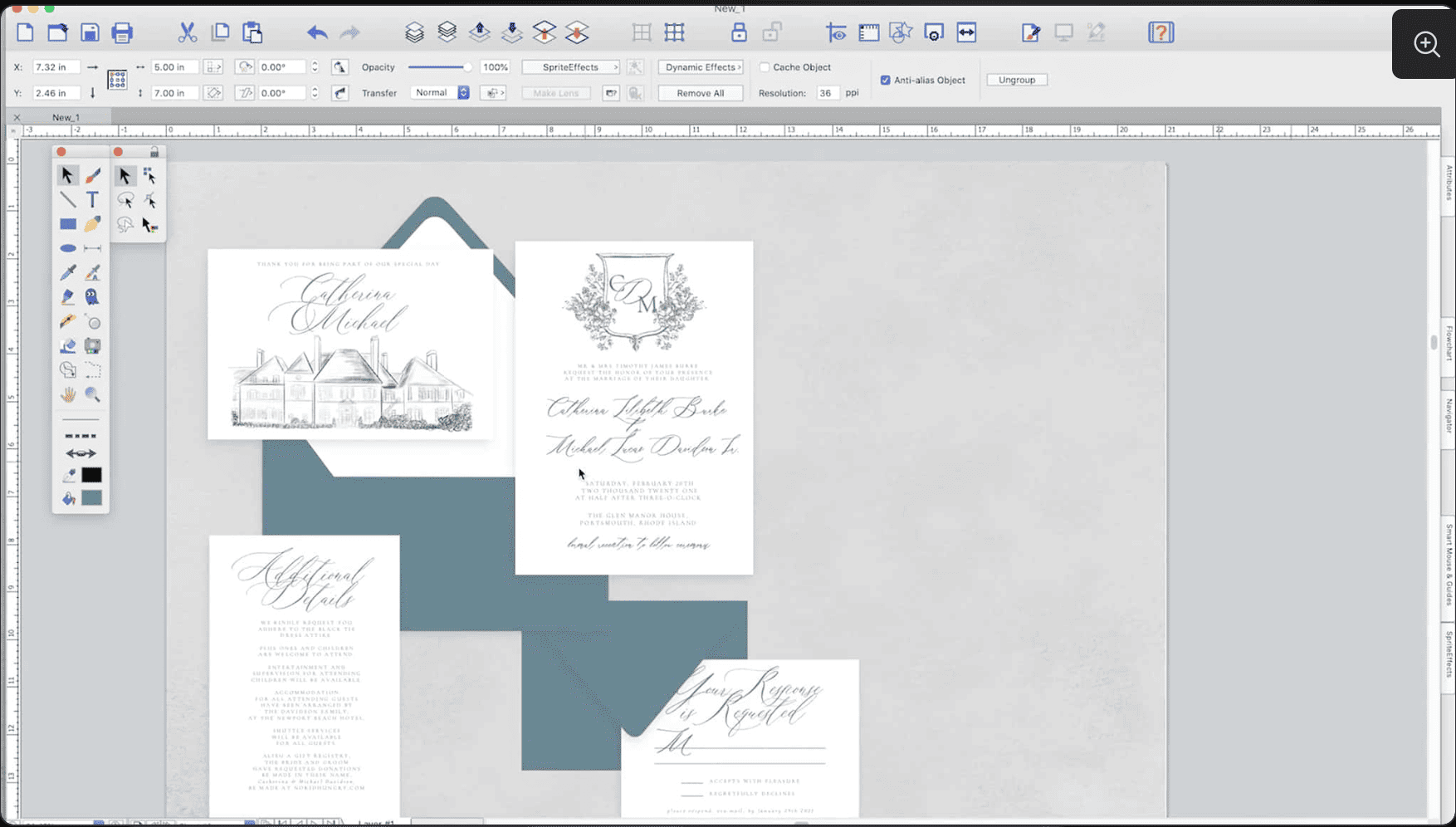Screen dimensions: 1456x827
Task: Select the Text tool in the toolbox
Action: point(92,199)
